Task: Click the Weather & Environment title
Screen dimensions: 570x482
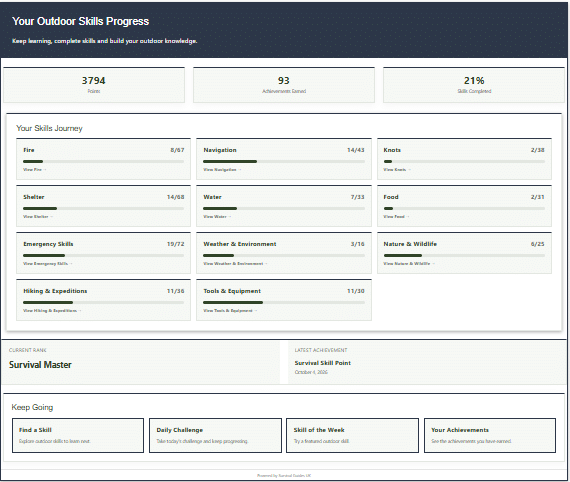Action: [x=240, y=244]
